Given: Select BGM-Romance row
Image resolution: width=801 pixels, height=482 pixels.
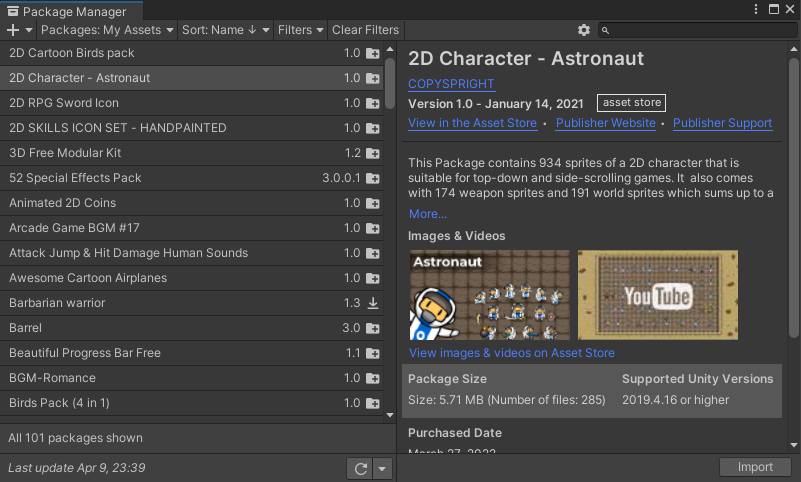Looking at the screenshot, I should (192, 378).
